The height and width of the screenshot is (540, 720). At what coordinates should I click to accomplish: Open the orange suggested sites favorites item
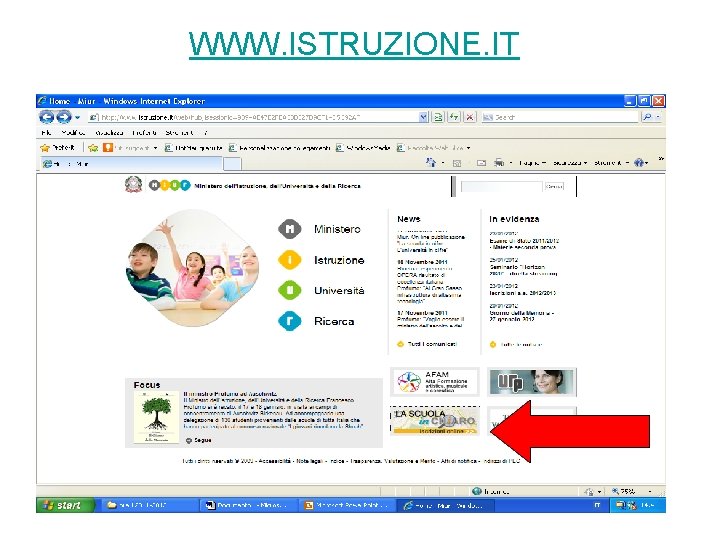[x=129, y=148]
